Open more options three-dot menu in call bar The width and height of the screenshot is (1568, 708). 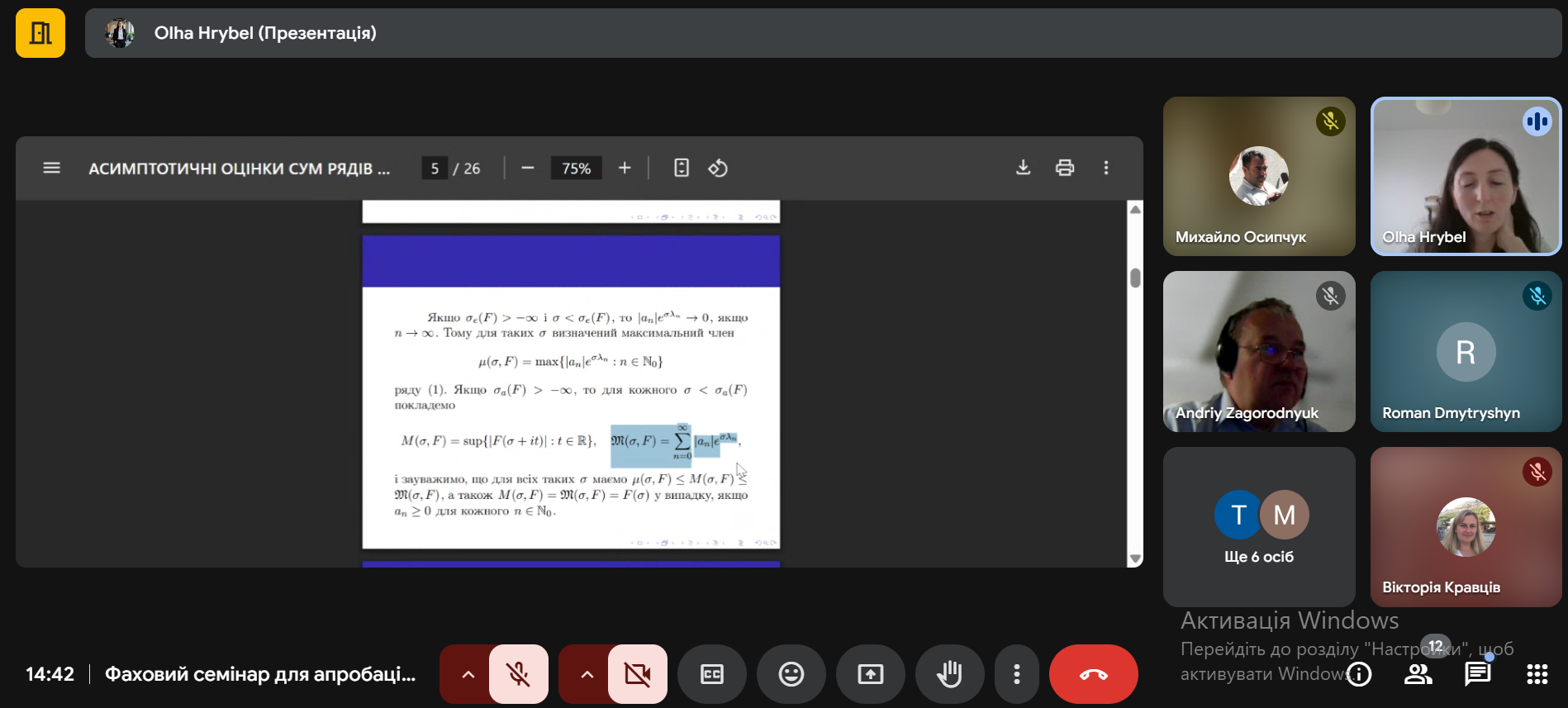pos(1016,674)
